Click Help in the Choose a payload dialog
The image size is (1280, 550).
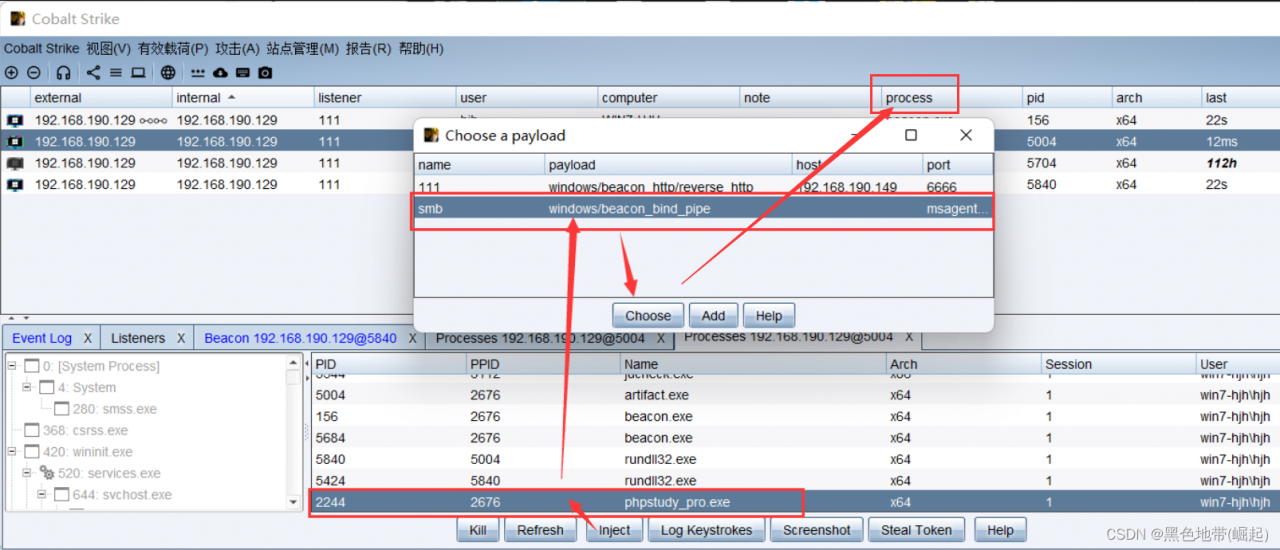769,315
